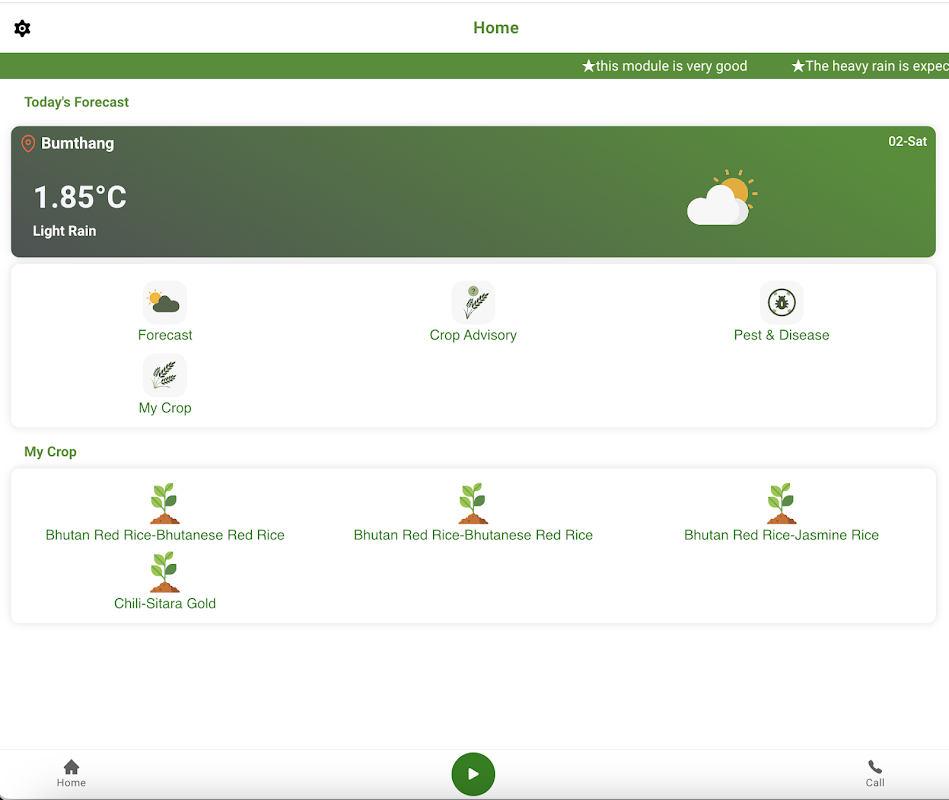Tap the My Crop wheat icon
The image size is (949, 800).
pos(165,375)
